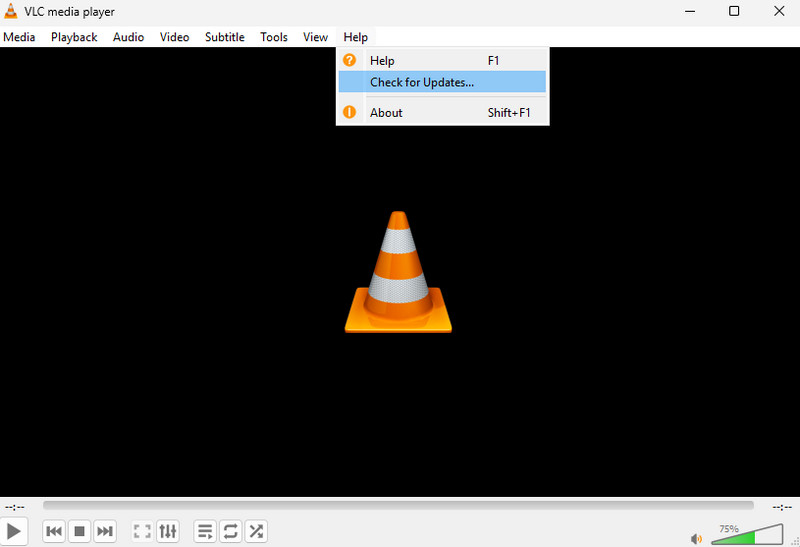
Task: Open the Tools menu
Action: coord(273,37)
